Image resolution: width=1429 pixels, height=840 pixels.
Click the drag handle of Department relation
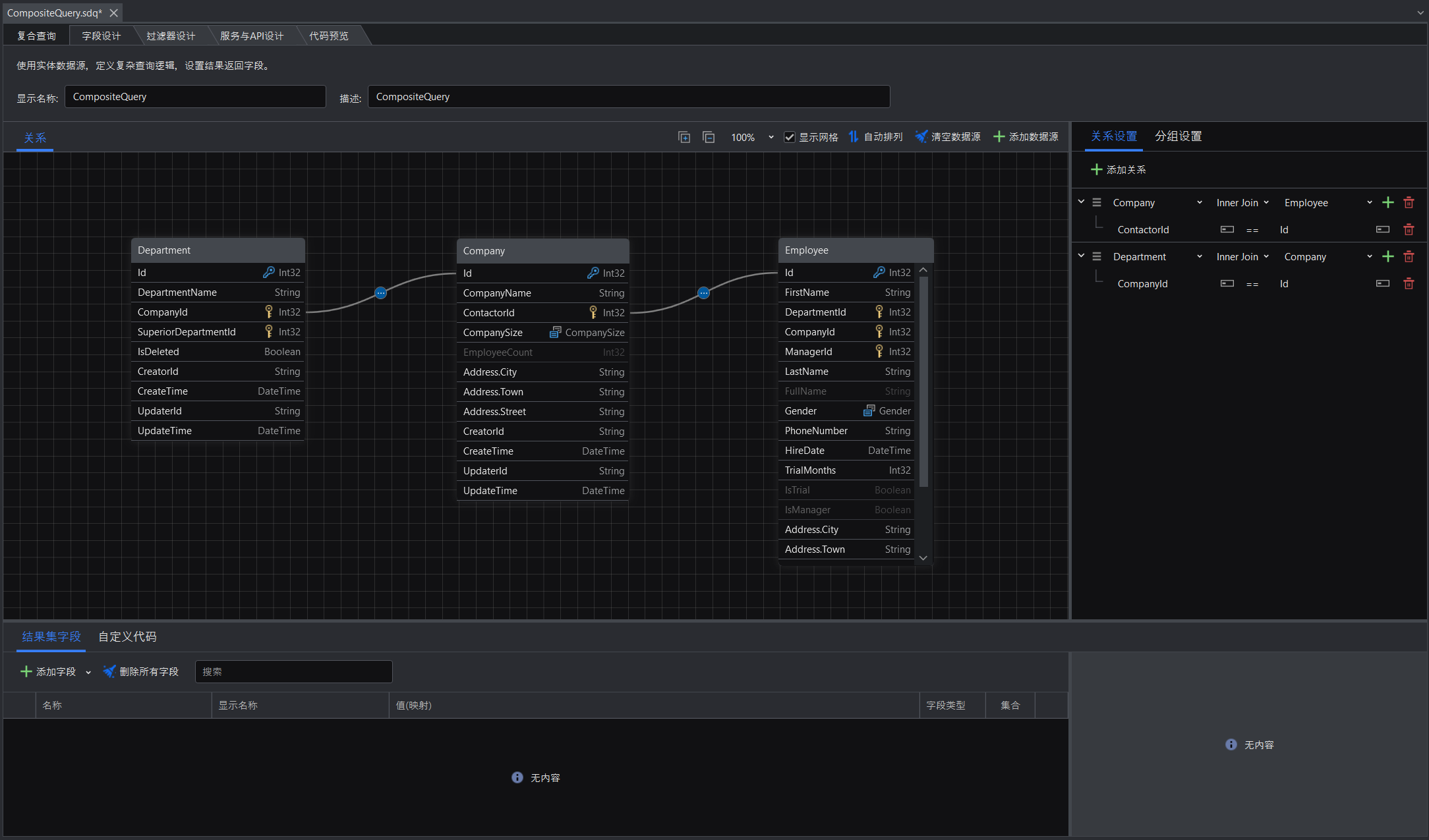tap(1097, 257)
